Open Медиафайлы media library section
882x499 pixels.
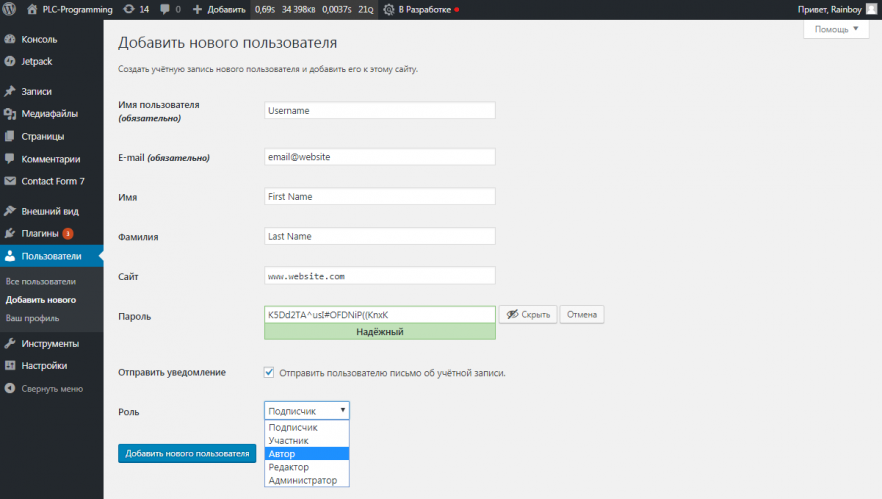click(49, 114)
